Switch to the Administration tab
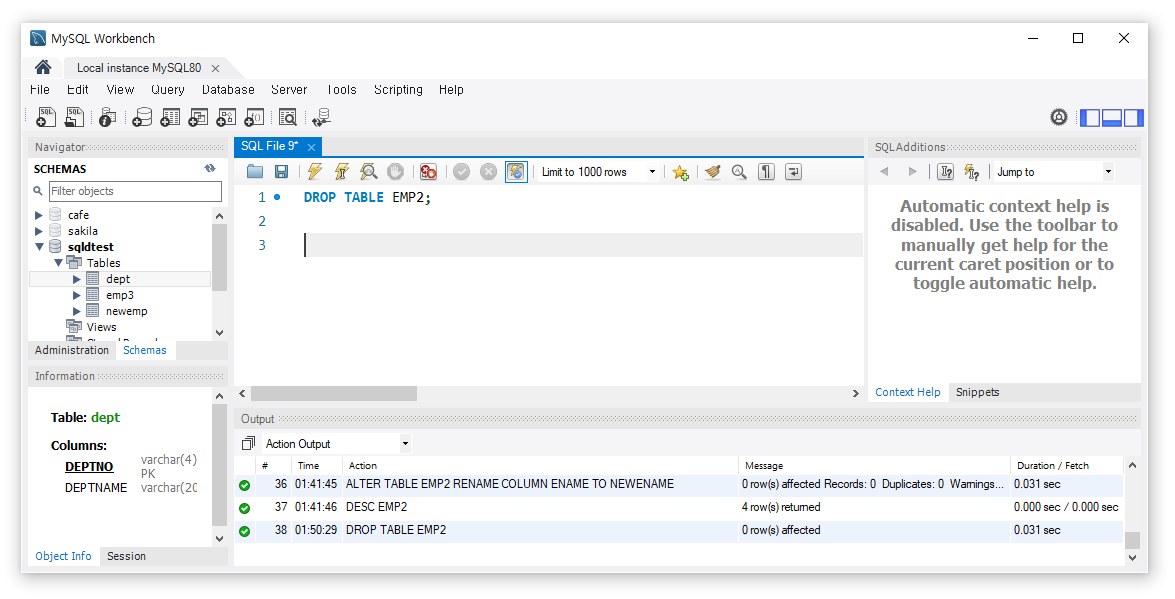Screen dimensions: 1175x599 (71, 350)
